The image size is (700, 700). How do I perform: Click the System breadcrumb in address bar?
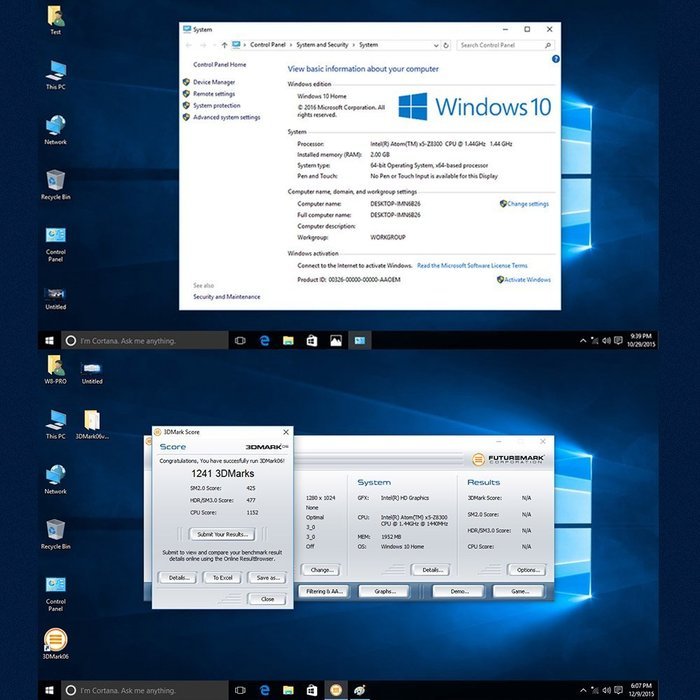click(368, 45)
